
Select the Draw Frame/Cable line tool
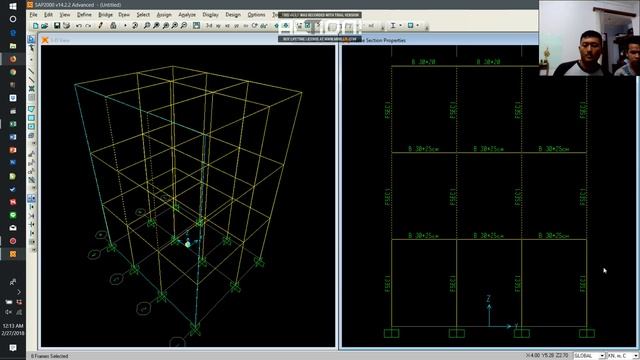pyautogui.click(x=31, y=71)
